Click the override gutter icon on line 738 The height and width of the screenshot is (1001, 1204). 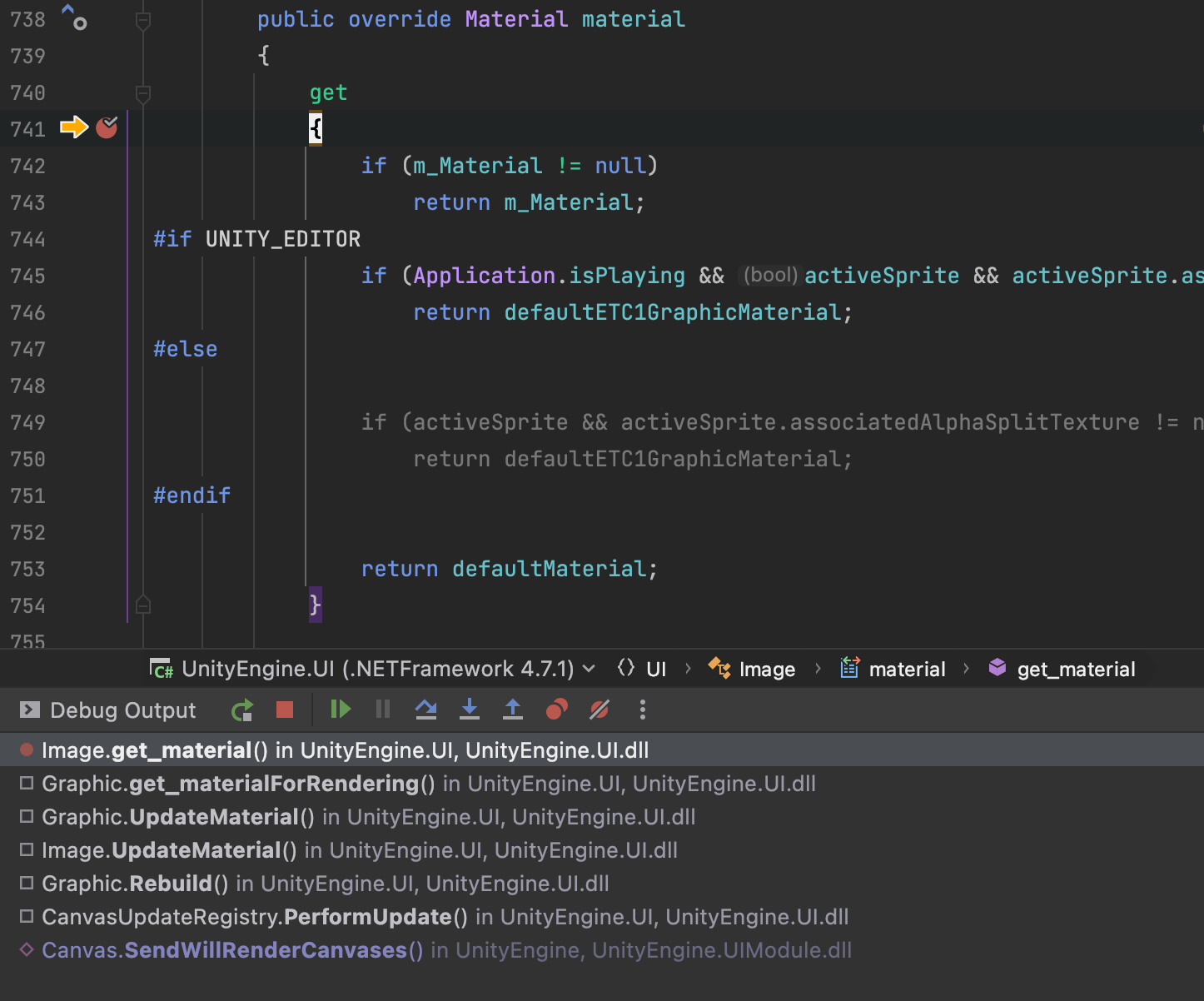tap(74, 17)
